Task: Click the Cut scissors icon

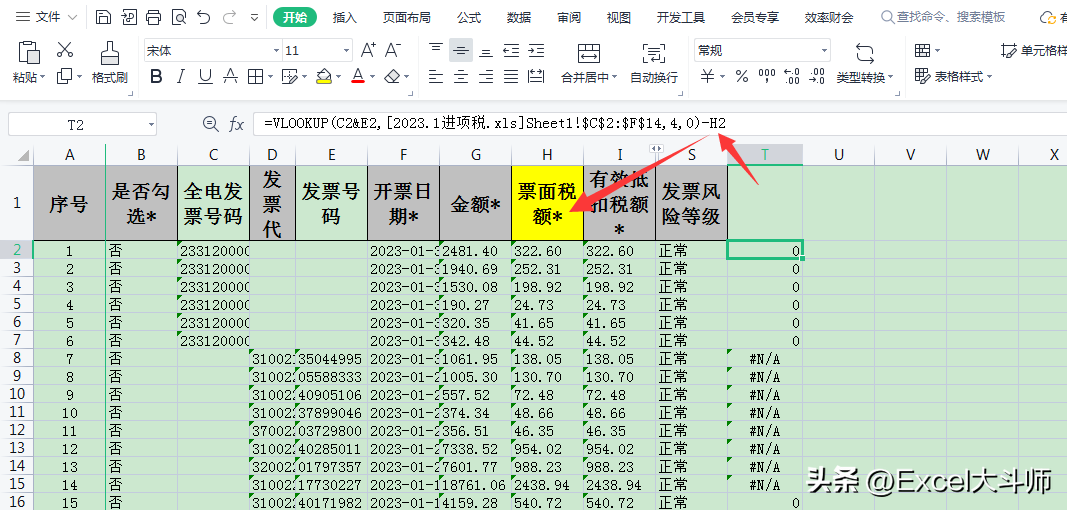Action: point(65,49)
